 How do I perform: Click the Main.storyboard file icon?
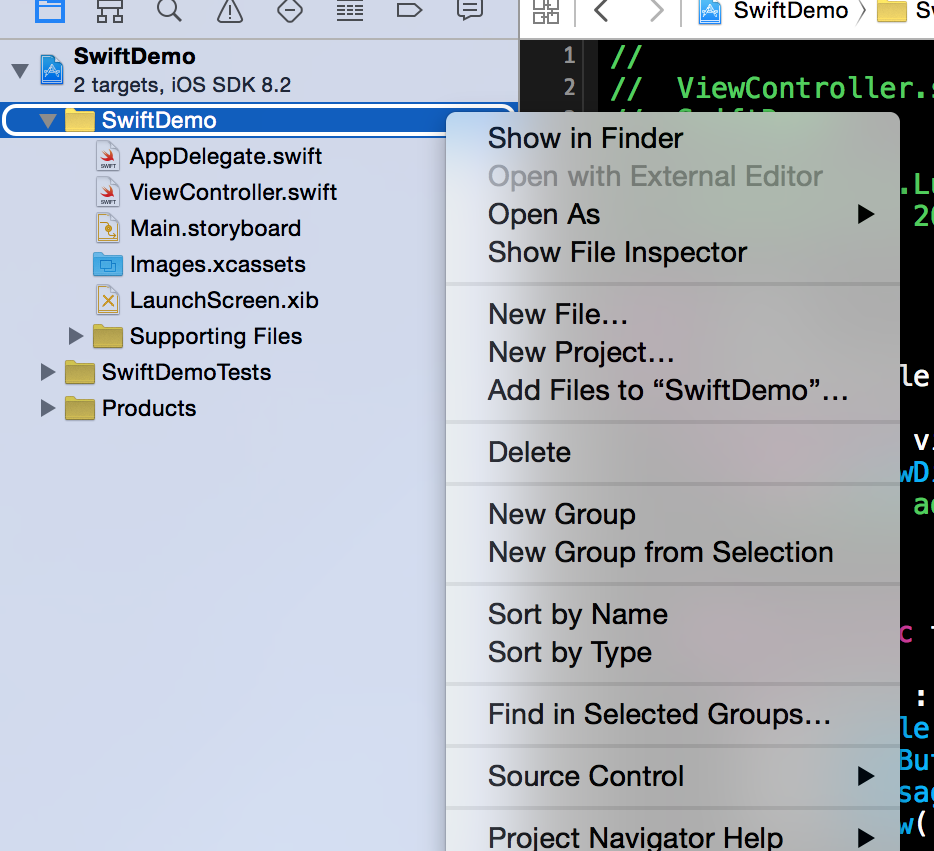[108, 229]
